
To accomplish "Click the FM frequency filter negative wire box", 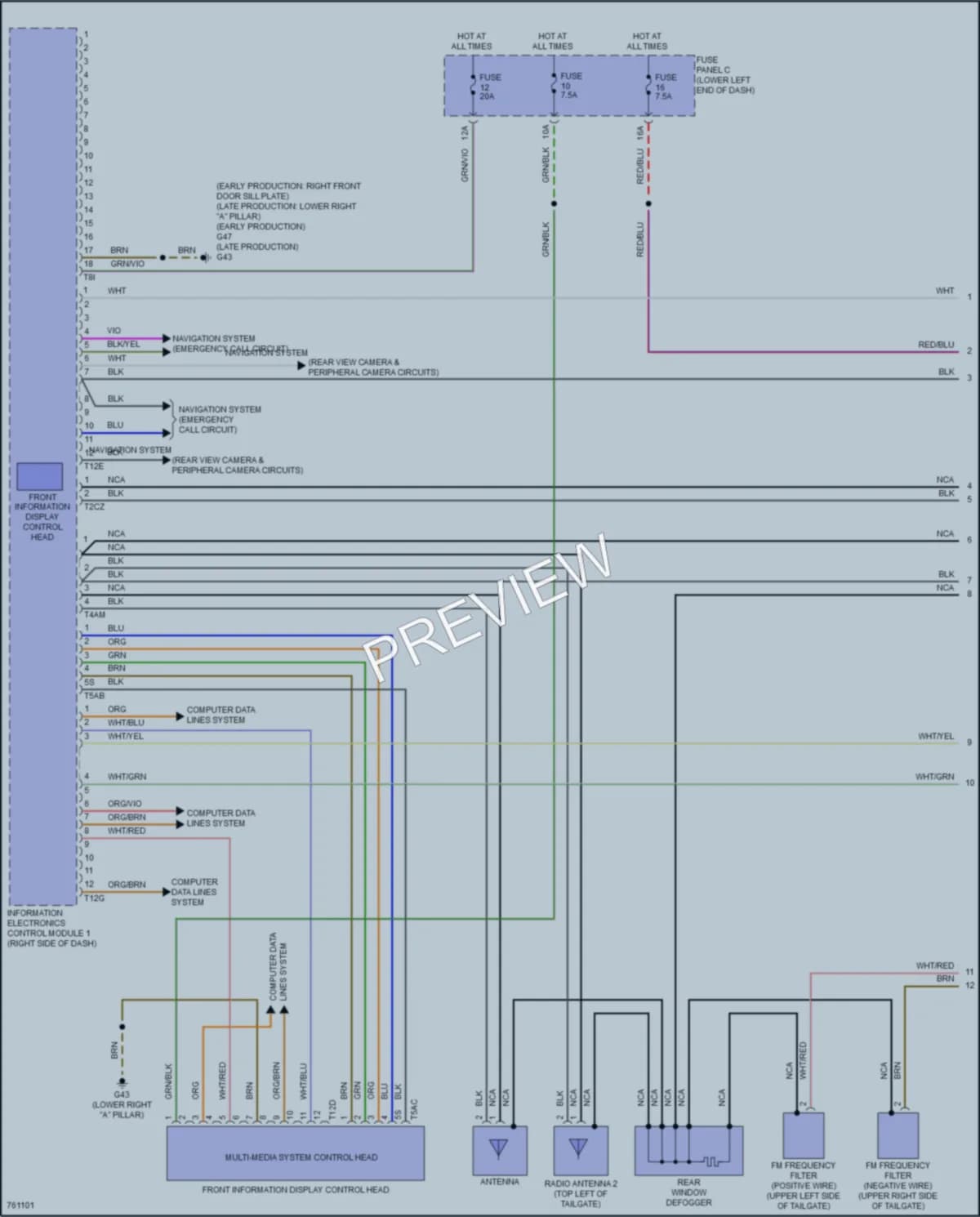I will [x=898, y=1135].
